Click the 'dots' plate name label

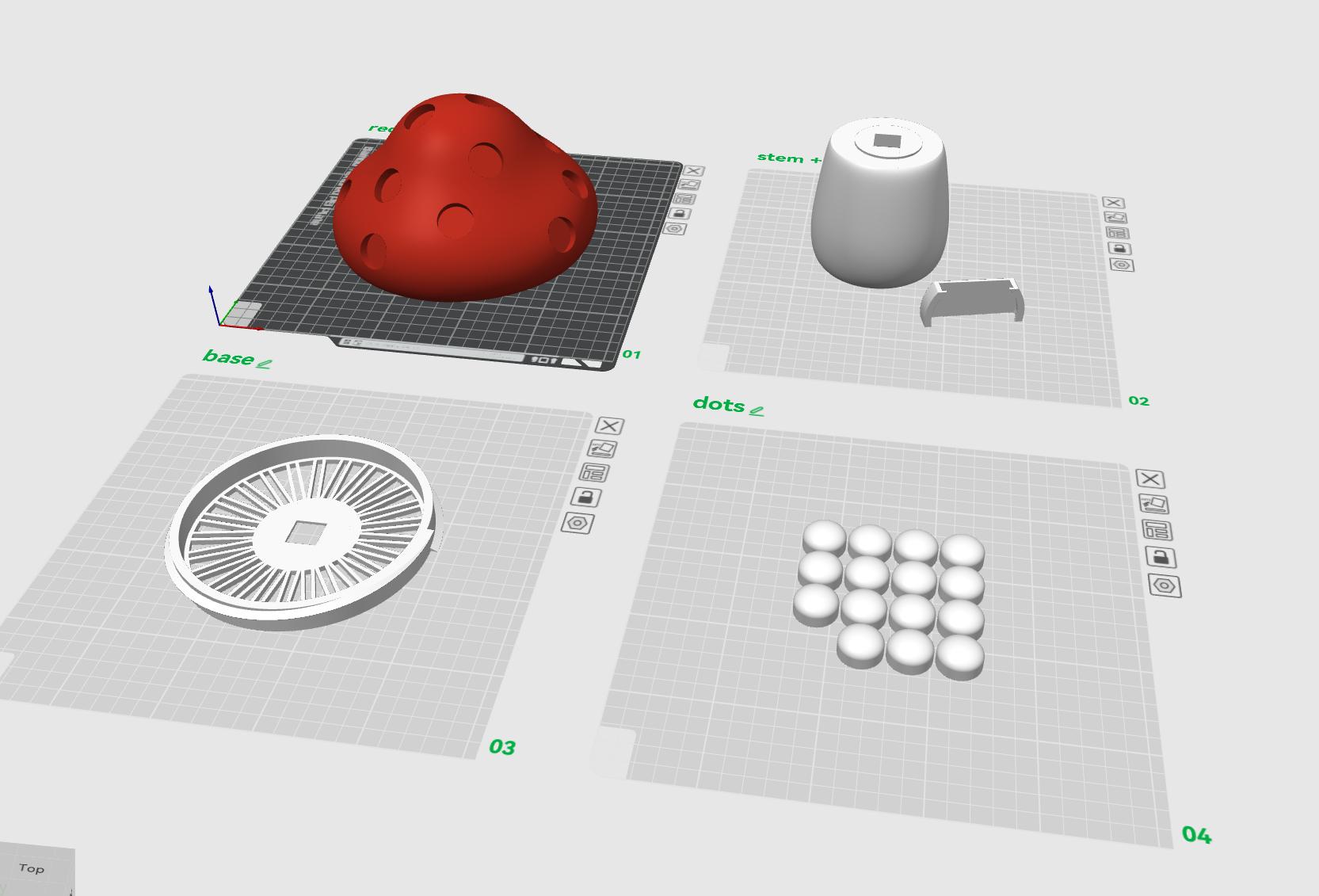[x=719, y=404]
